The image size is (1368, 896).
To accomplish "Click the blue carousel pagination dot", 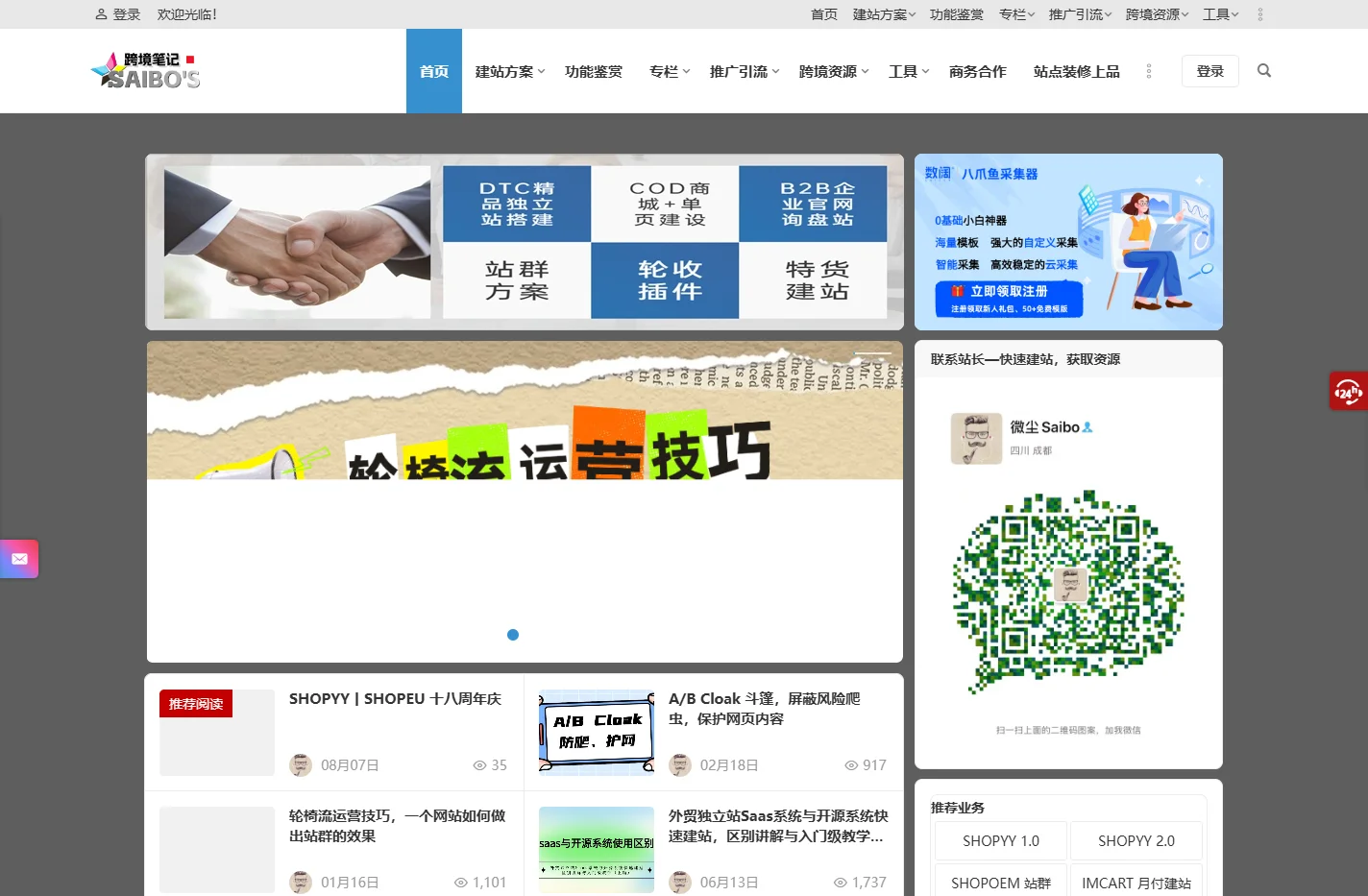I will (513, 635).
